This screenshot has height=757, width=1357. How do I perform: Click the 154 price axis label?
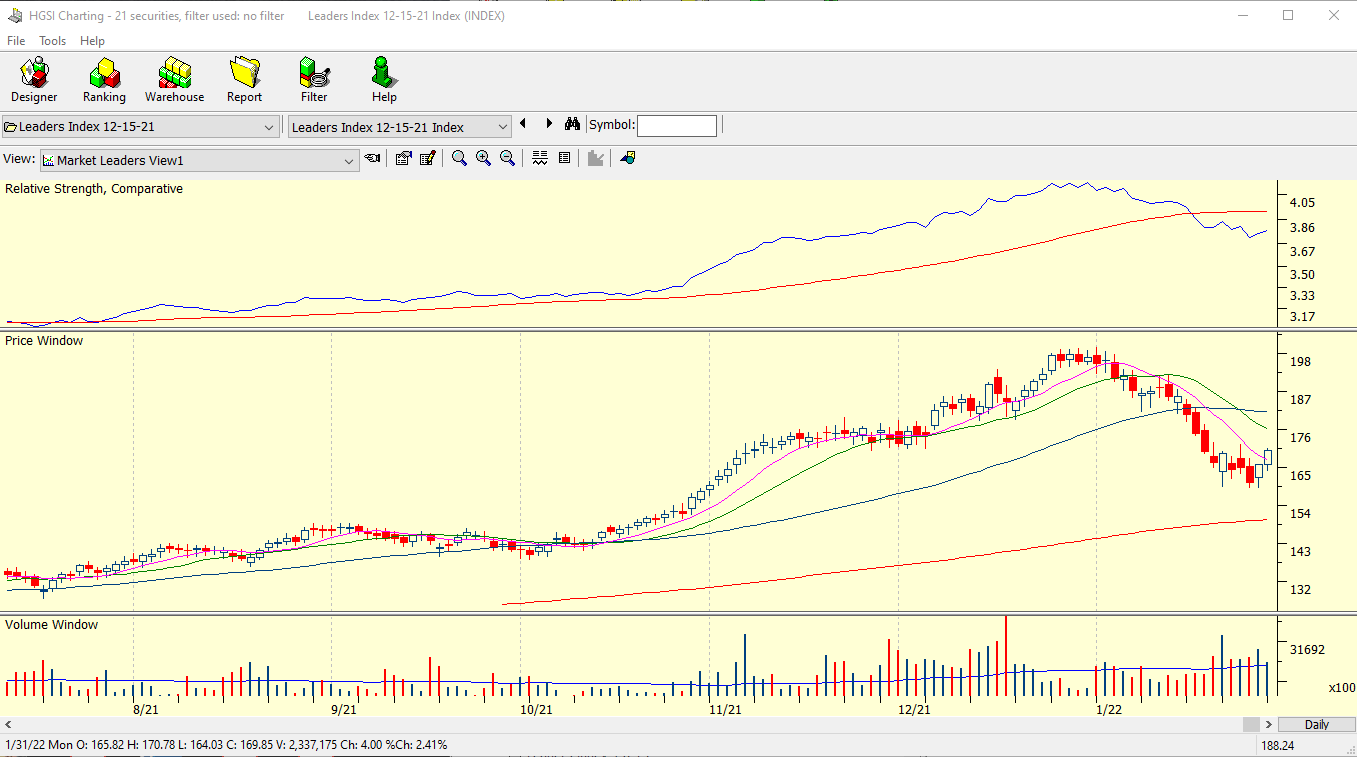click(x=1300, y=513)
